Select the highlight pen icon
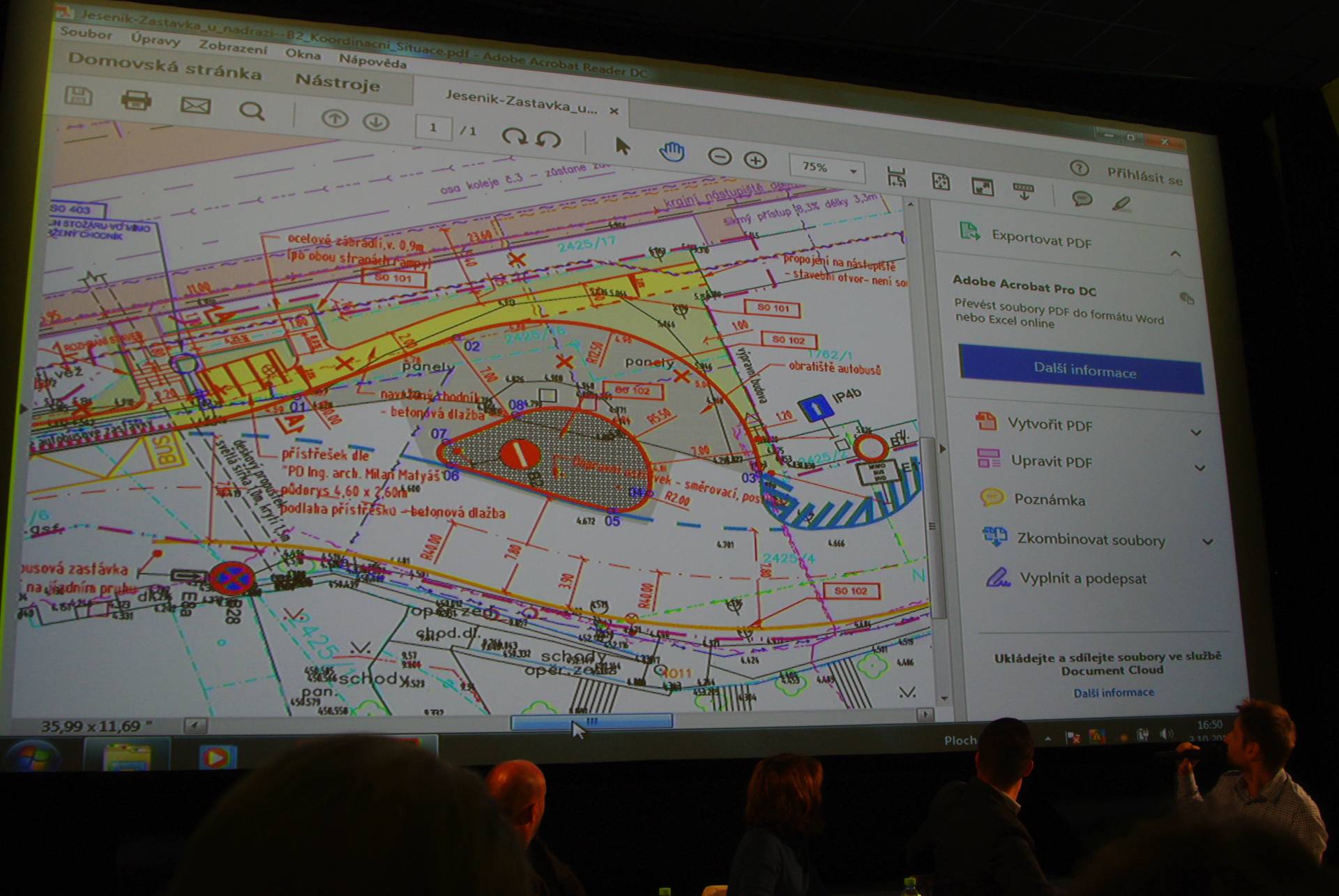The image size is (1339, 896). pos(1121,204)
